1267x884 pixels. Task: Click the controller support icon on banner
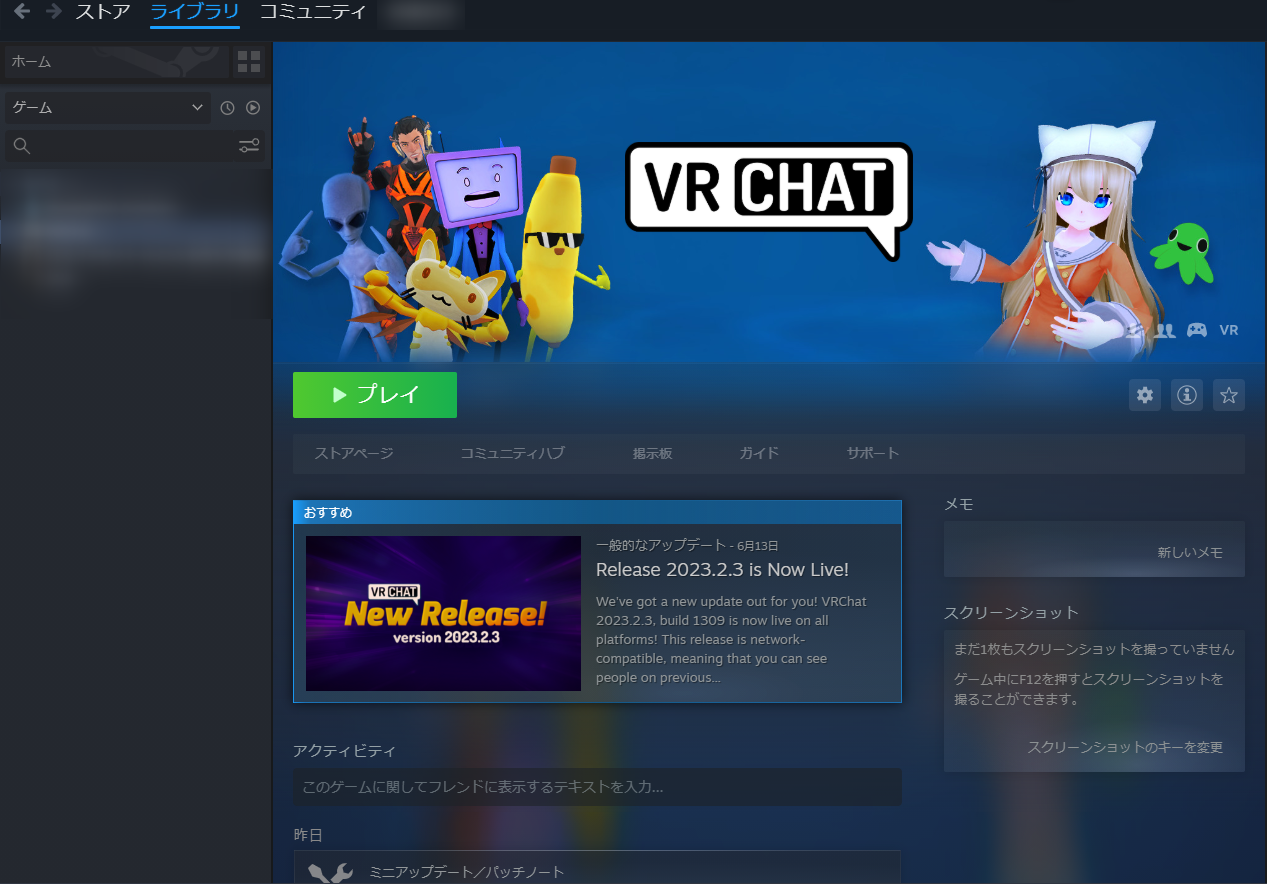click(x=1196, y=330)
